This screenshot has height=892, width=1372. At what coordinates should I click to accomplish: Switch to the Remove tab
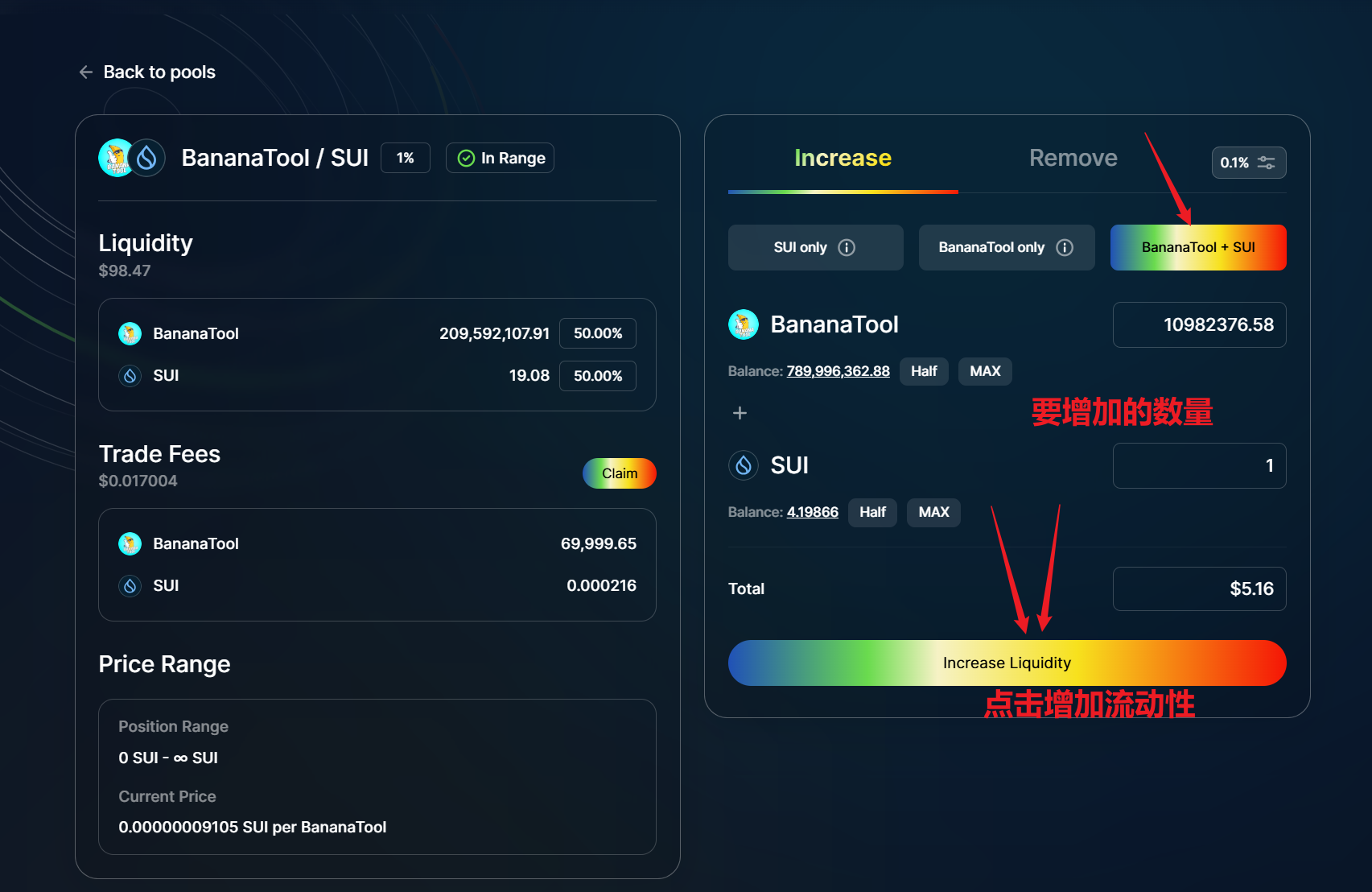click(1073, 159)
